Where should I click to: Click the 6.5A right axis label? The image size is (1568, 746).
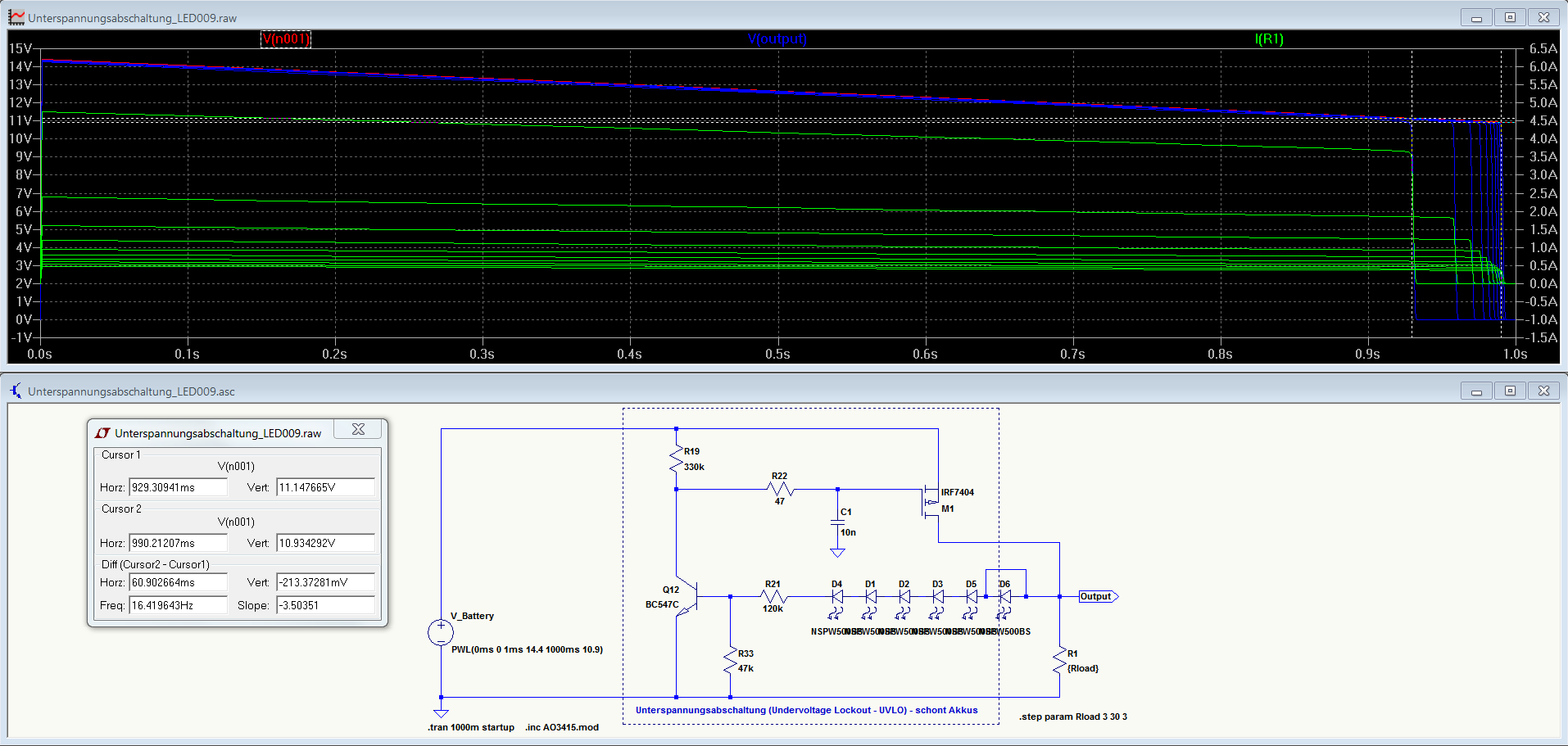(1543, 48)
